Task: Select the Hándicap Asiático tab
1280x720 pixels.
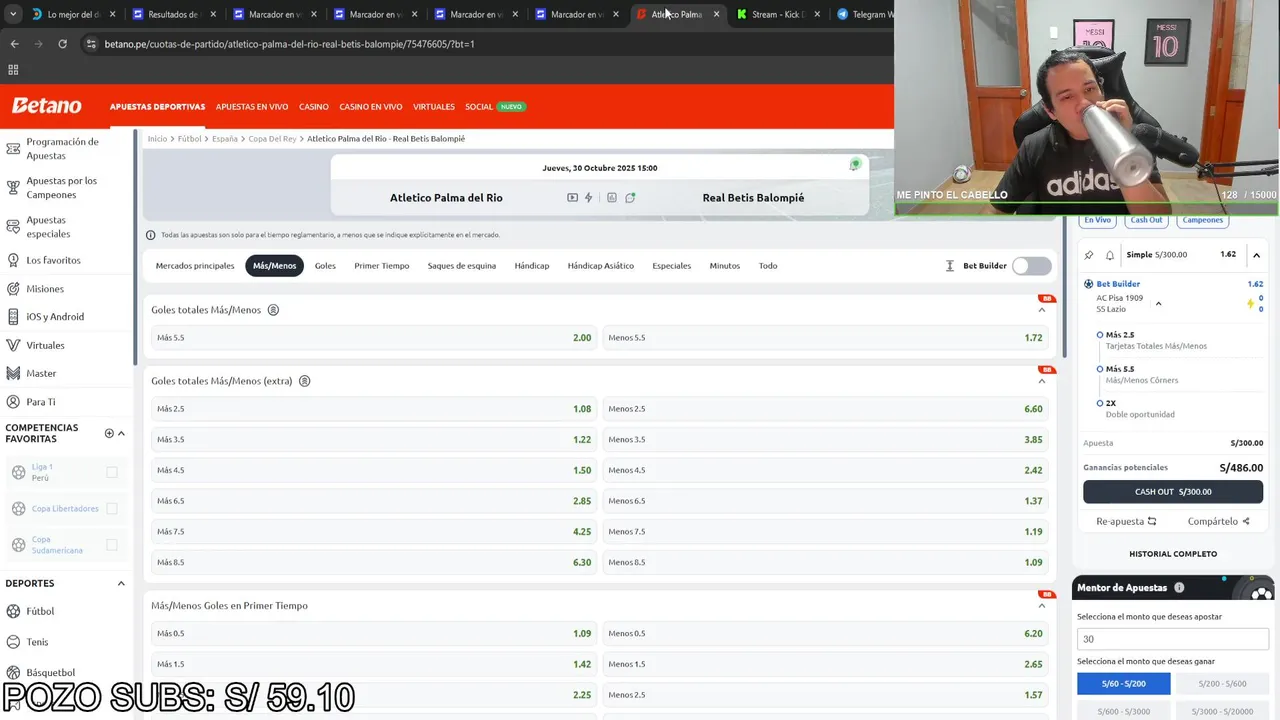Action: tap(600, 266)
